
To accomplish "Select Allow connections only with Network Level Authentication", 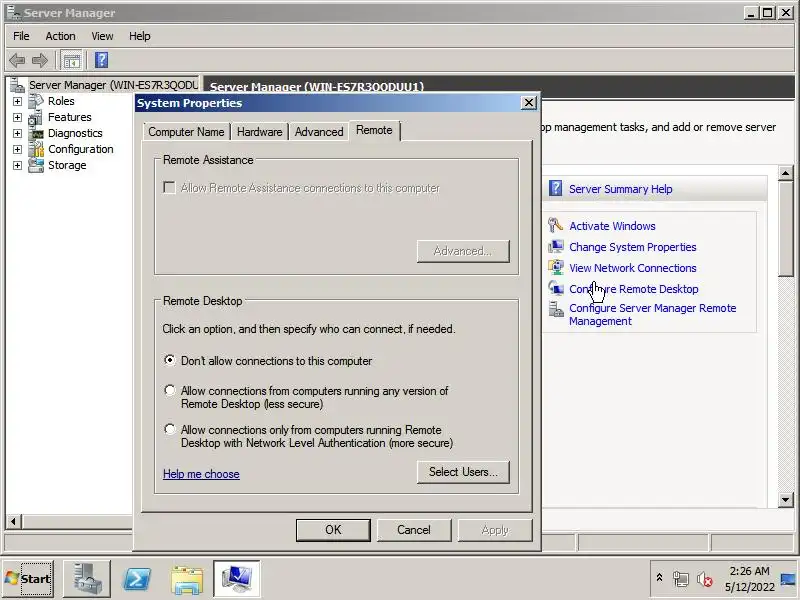I will [x=169, y=429].
